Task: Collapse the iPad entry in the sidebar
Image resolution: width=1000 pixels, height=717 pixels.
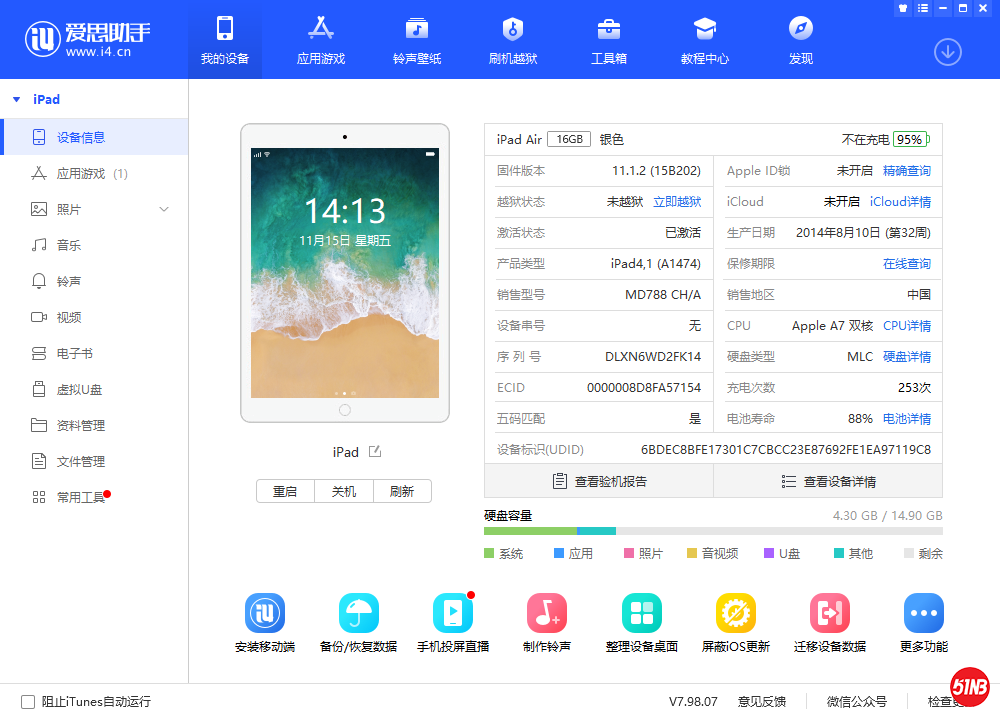Action: (x=16, y=99)
